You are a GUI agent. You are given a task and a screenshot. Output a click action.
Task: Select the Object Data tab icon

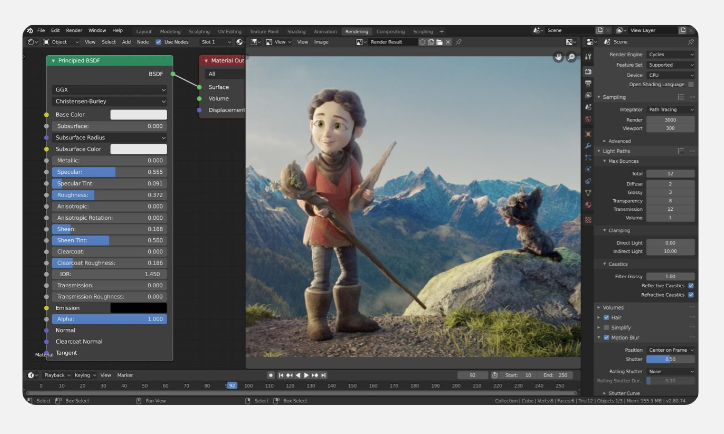[588, 193]
